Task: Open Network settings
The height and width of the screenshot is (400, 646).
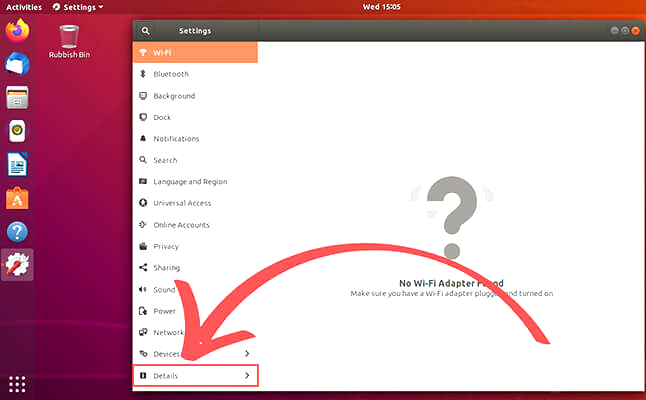Action: pos(195,332)
